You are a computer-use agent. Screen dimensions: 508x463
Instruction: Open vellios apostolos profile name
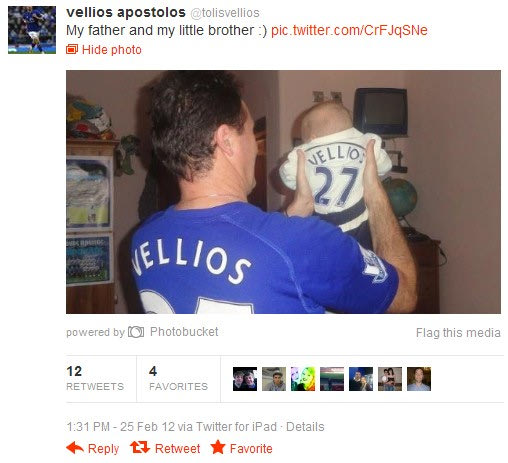click(126, 12)
